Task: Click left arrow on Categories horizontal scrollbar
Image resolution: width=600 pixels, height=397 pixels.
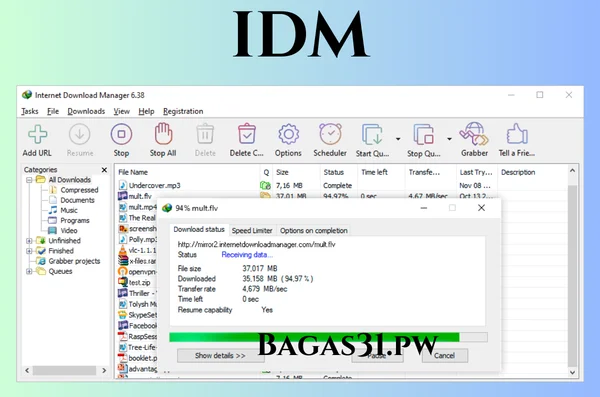Action: tap(27, 371)
